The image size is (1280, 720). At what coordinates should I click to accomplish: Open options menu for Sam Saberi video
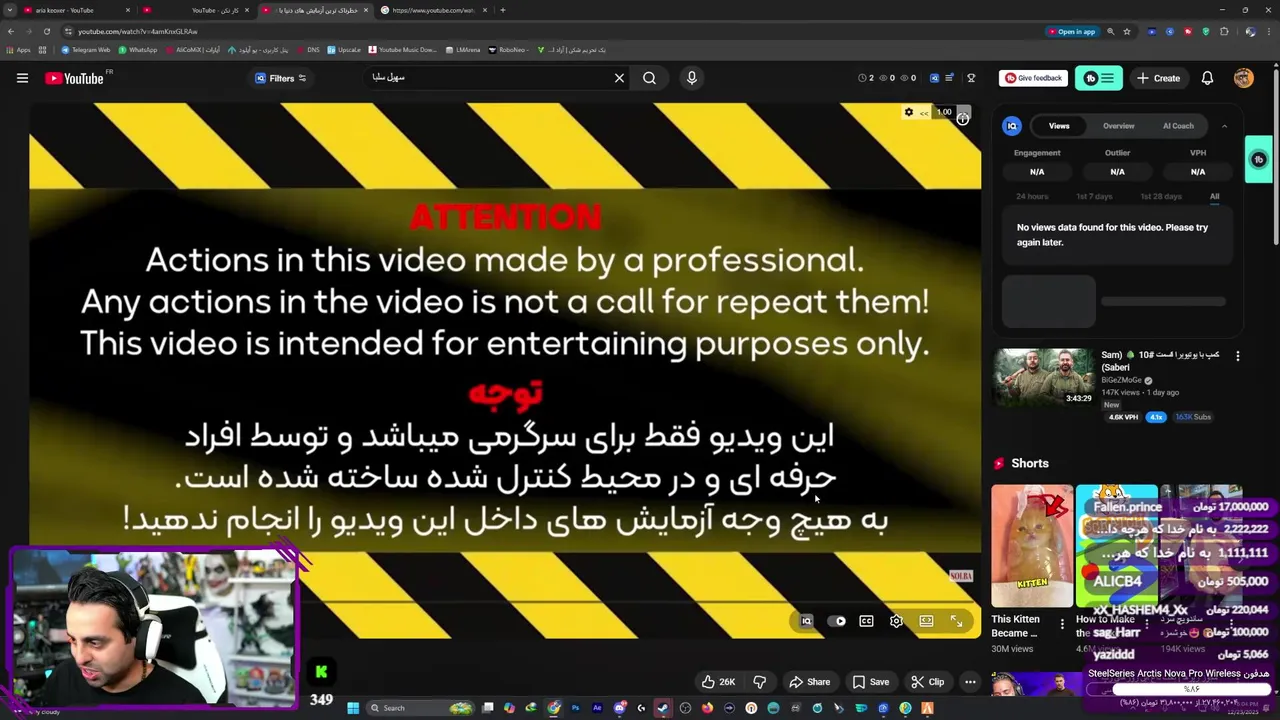click(x=1238, y=356)
